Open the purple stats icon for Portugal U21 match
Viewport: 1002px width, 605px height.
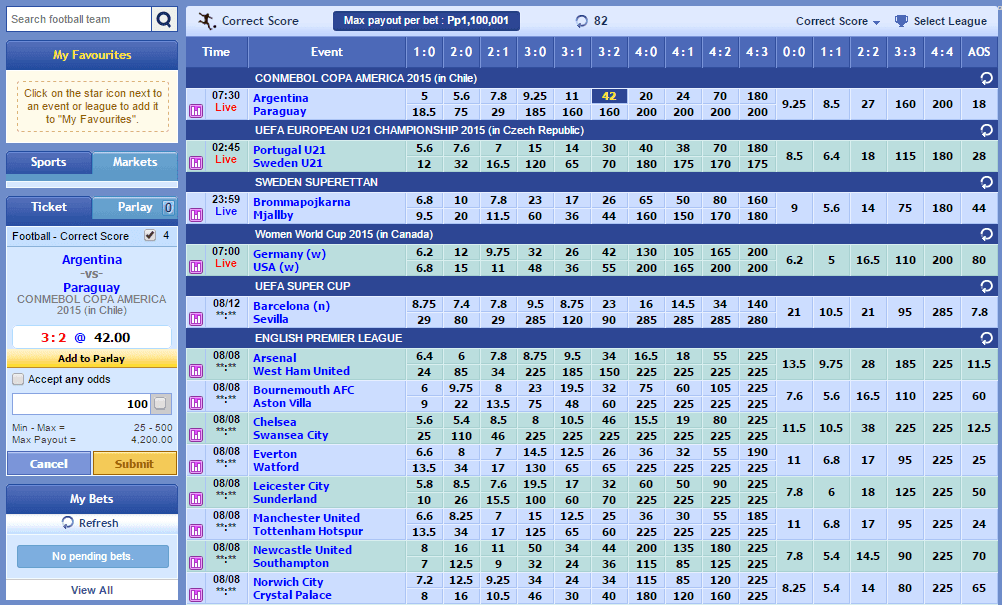[x=196, y=163]
